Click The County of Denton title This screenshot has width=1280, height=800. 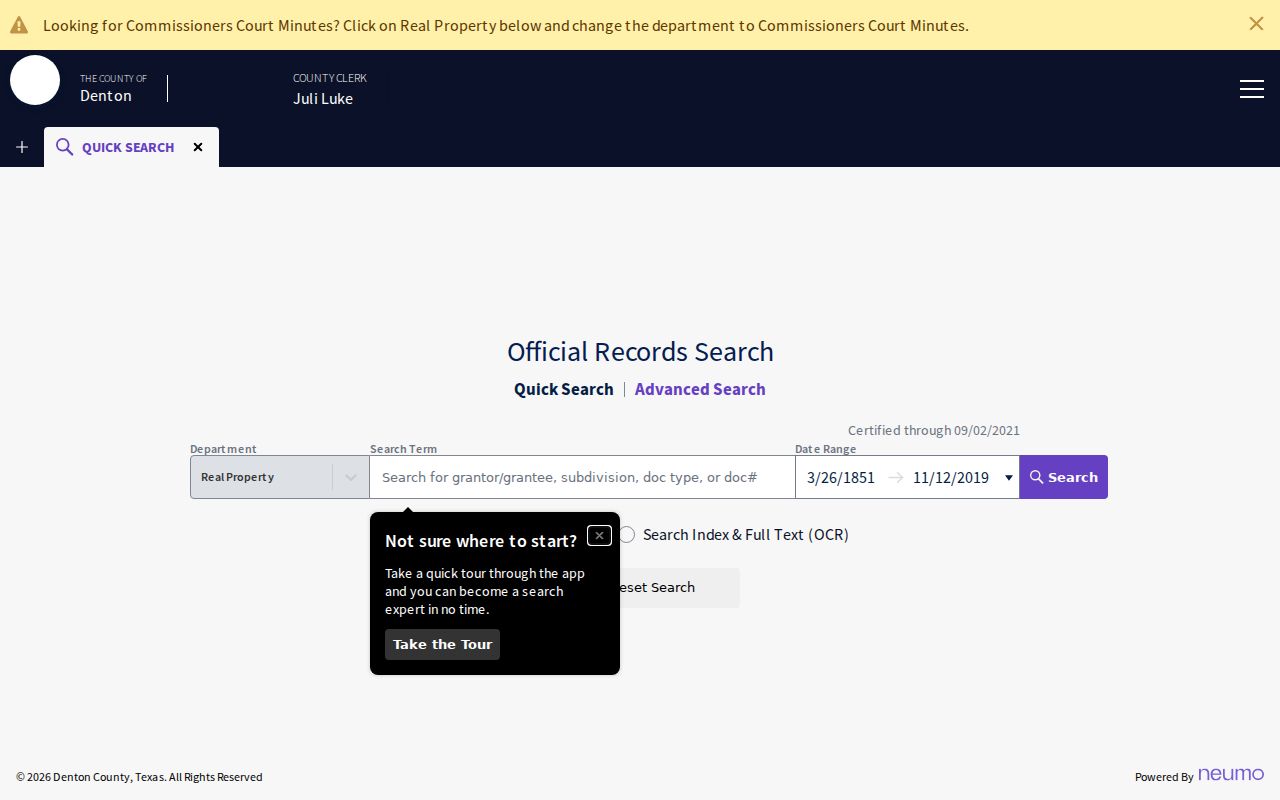tap(113, 88)
